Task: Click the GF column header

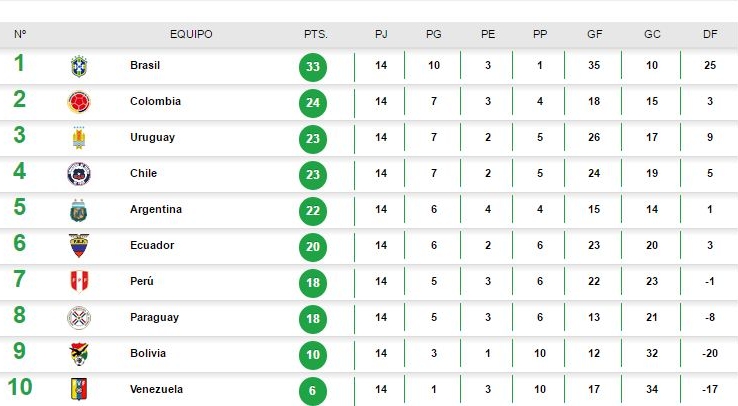Action: 594,34
